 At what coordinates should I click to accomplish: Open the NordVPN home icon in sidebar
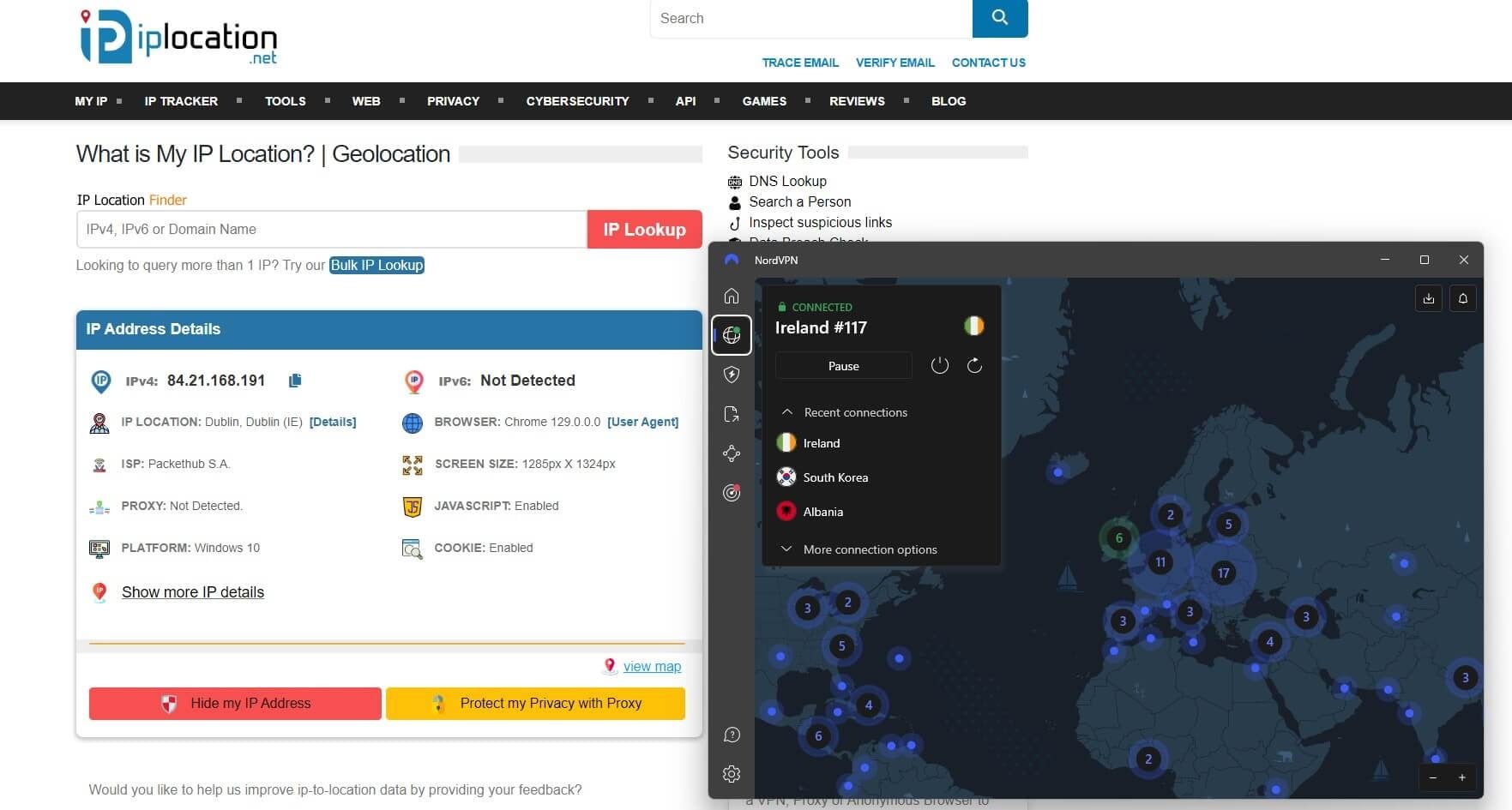(732, 296)
